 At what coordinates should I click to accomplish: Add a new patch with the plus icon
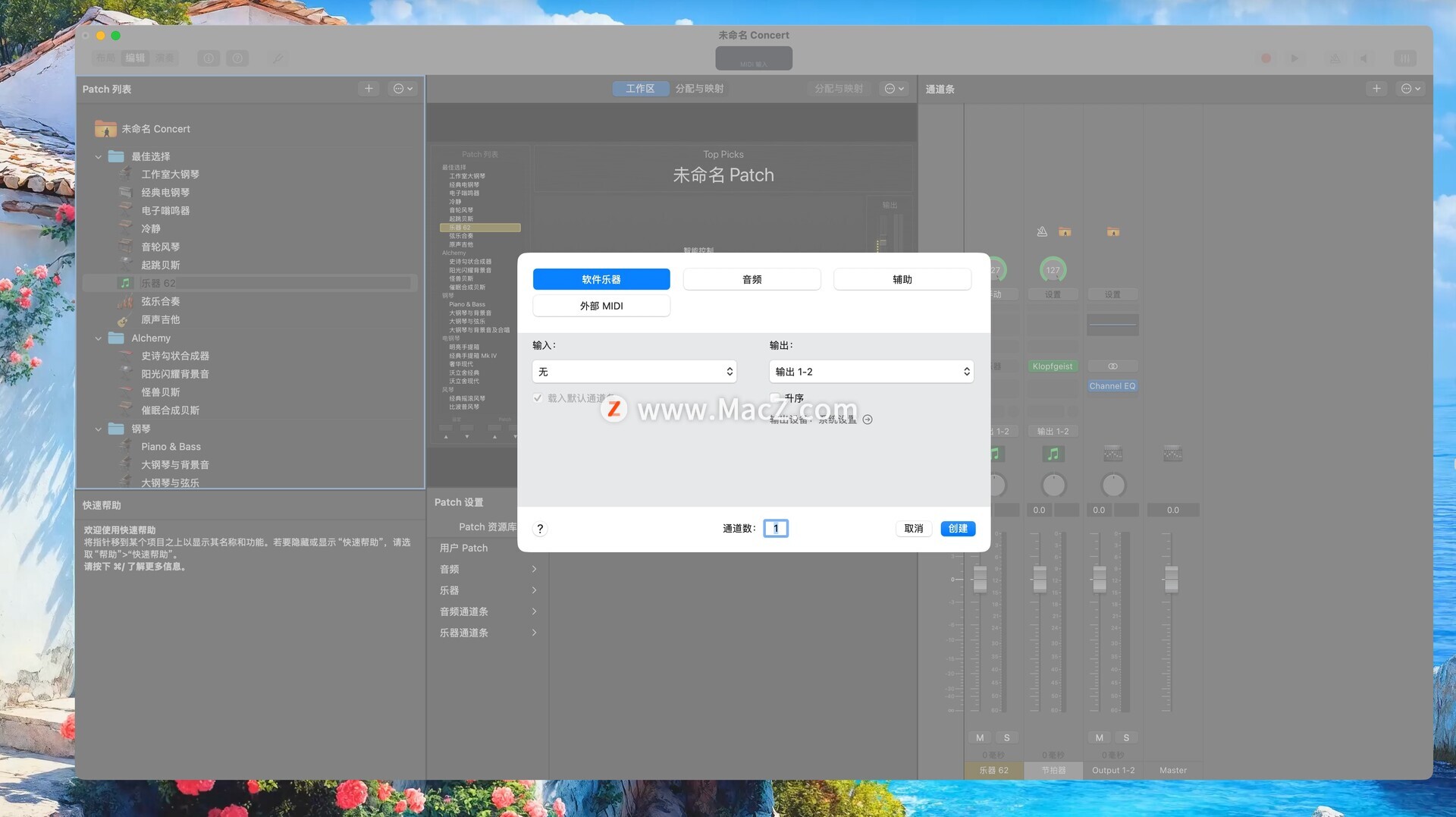coord(369,89)
